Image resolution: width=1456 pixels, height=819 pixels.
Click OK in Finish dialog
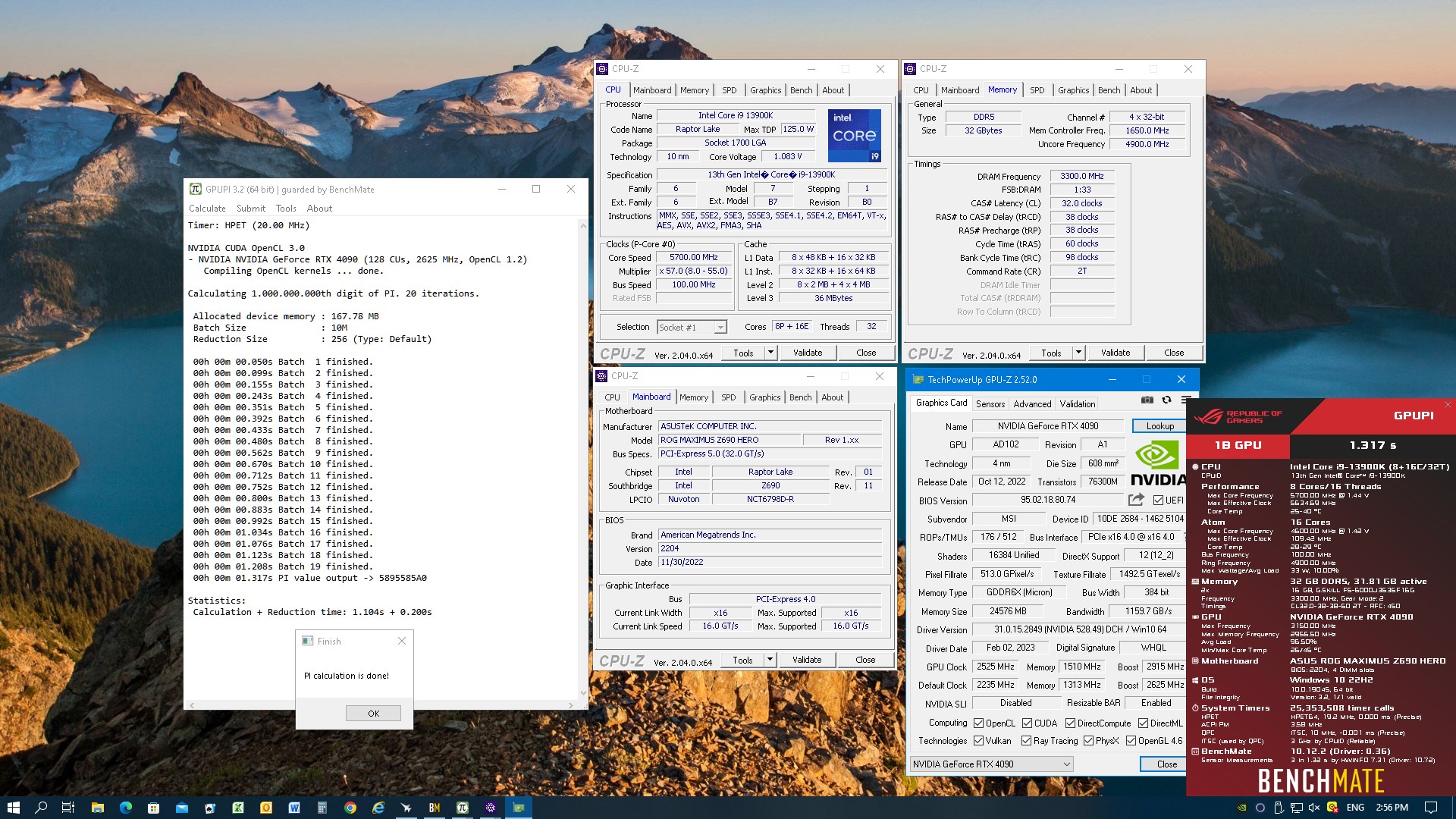pos(373,714)
